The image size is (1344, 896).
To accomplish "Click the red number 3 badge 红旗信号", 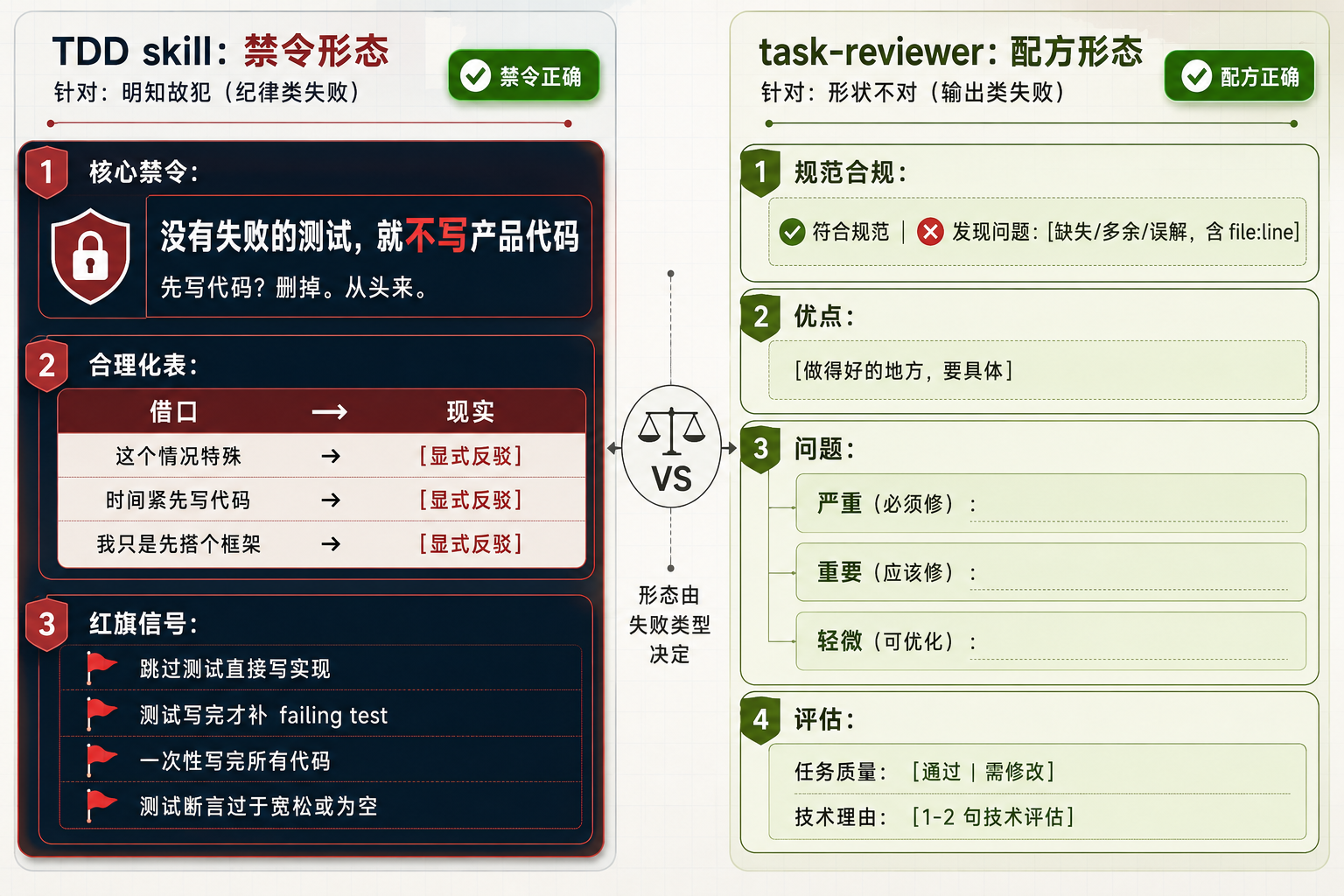I will (47, 624).
